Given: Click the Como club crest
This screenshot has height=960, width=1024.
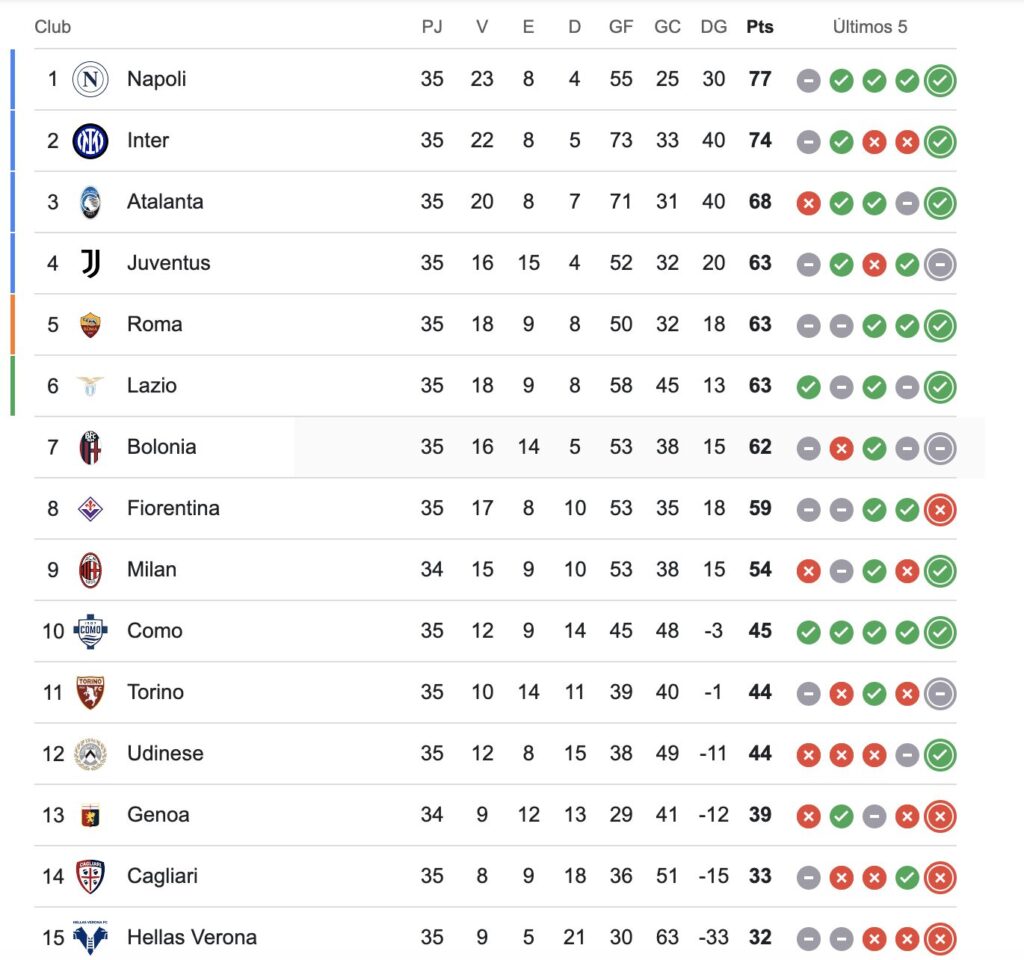Looking at the screenshot, I should click(90, 632).
